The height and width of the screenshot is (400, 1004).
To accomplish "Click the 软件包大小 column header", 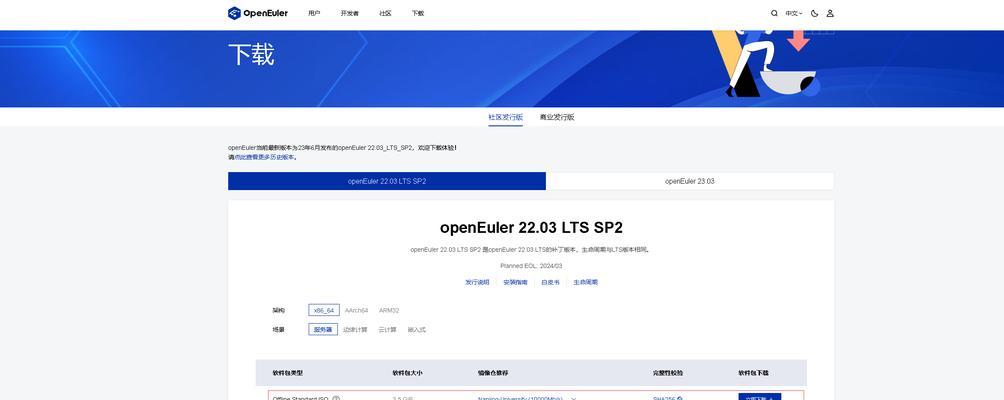I will 407,372.
